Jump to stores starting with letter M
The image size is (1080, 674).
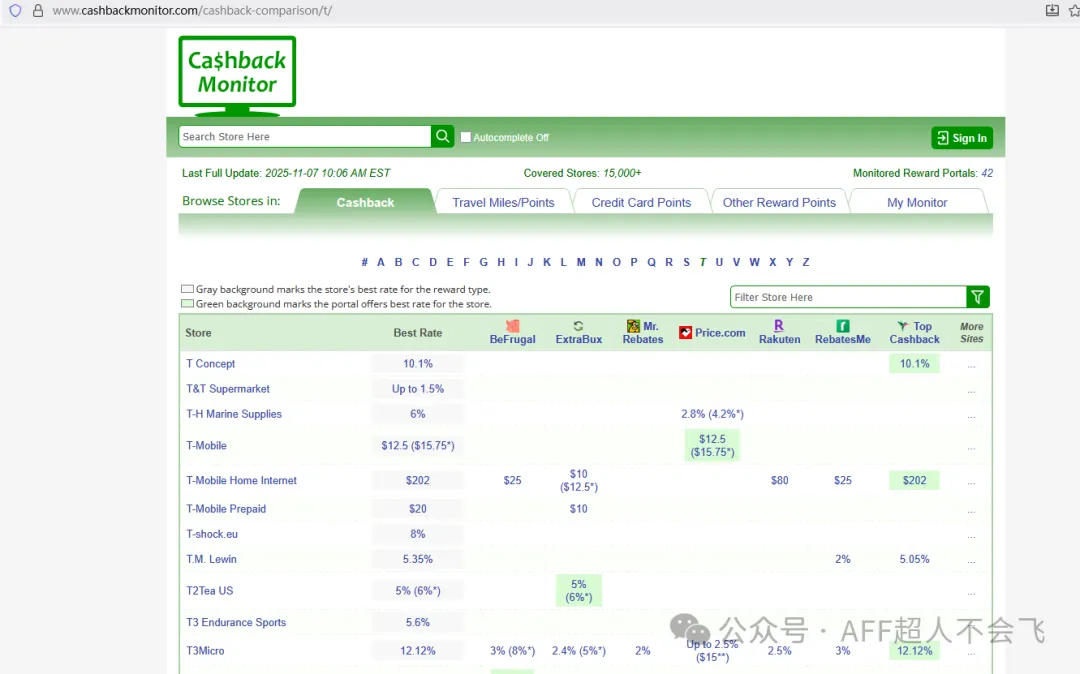[x=581, y=263]
